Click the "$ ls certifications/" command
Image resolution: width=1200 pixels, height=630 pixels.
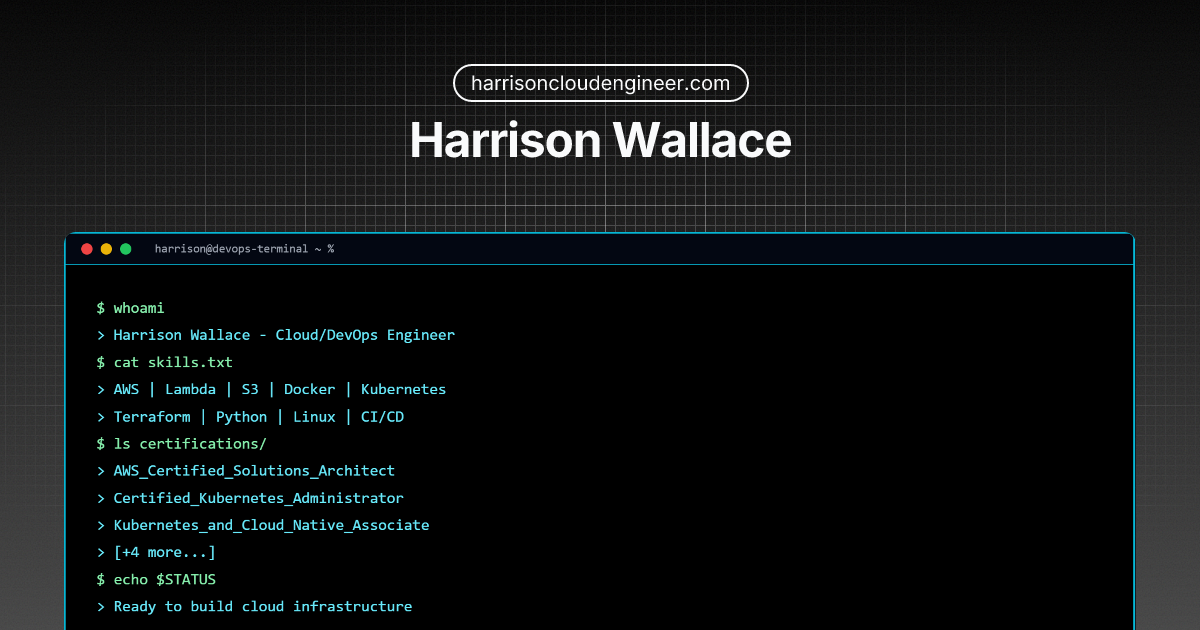(x=181, y=444)
